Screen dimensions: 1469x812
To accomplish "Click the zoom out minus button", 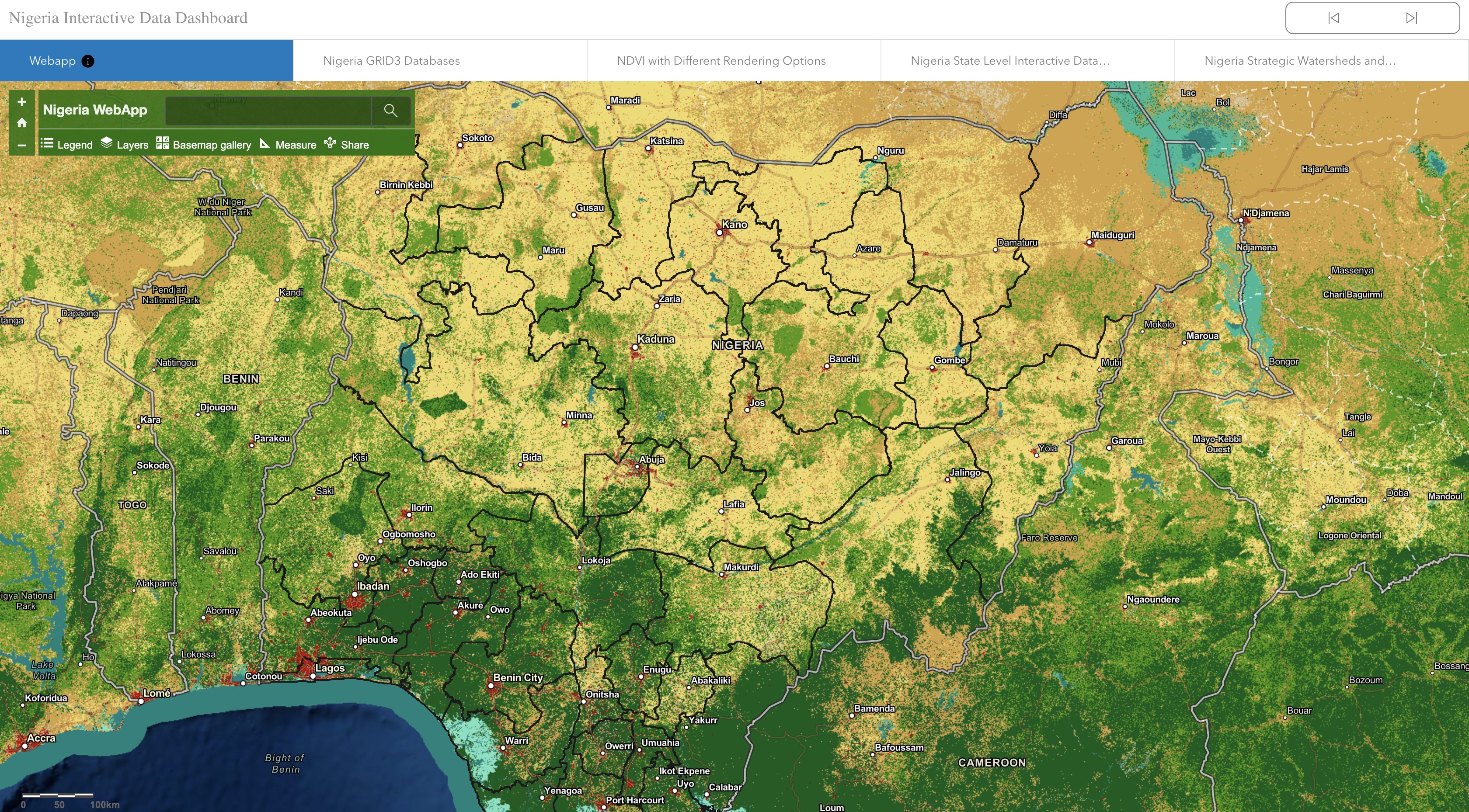I will pyautogui.click(x=22, y=145).
